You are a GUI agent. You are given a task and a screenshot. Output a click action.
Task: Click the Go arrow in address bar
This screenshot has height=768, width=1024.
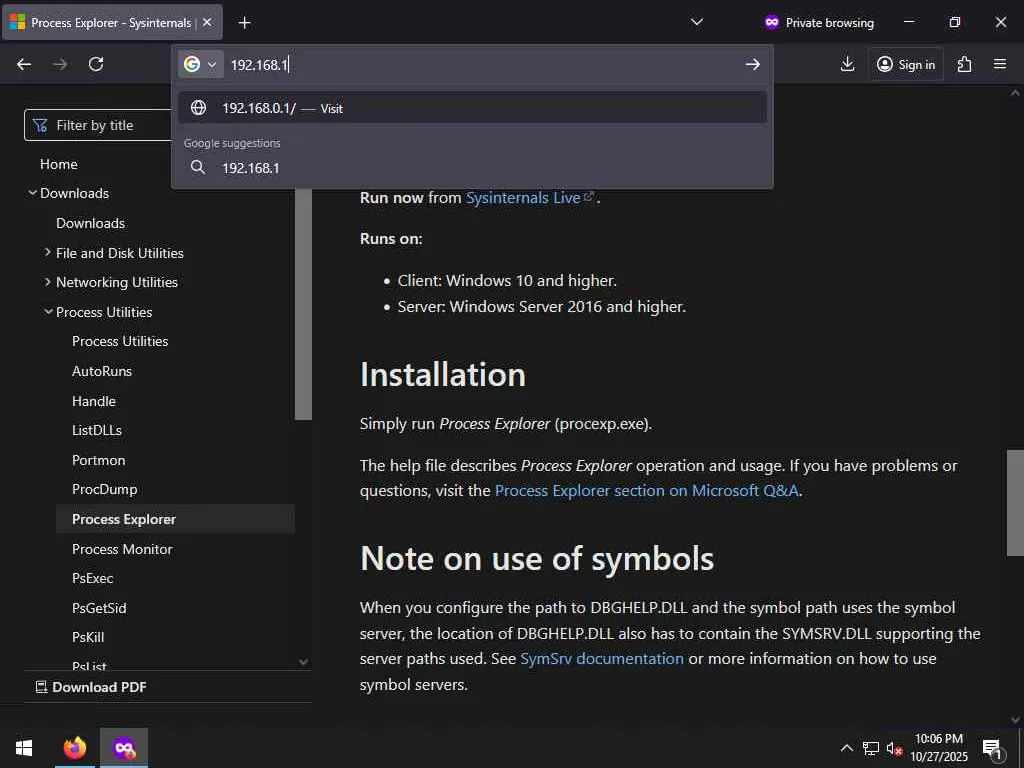pyautogui.click(x=752, y=65)
